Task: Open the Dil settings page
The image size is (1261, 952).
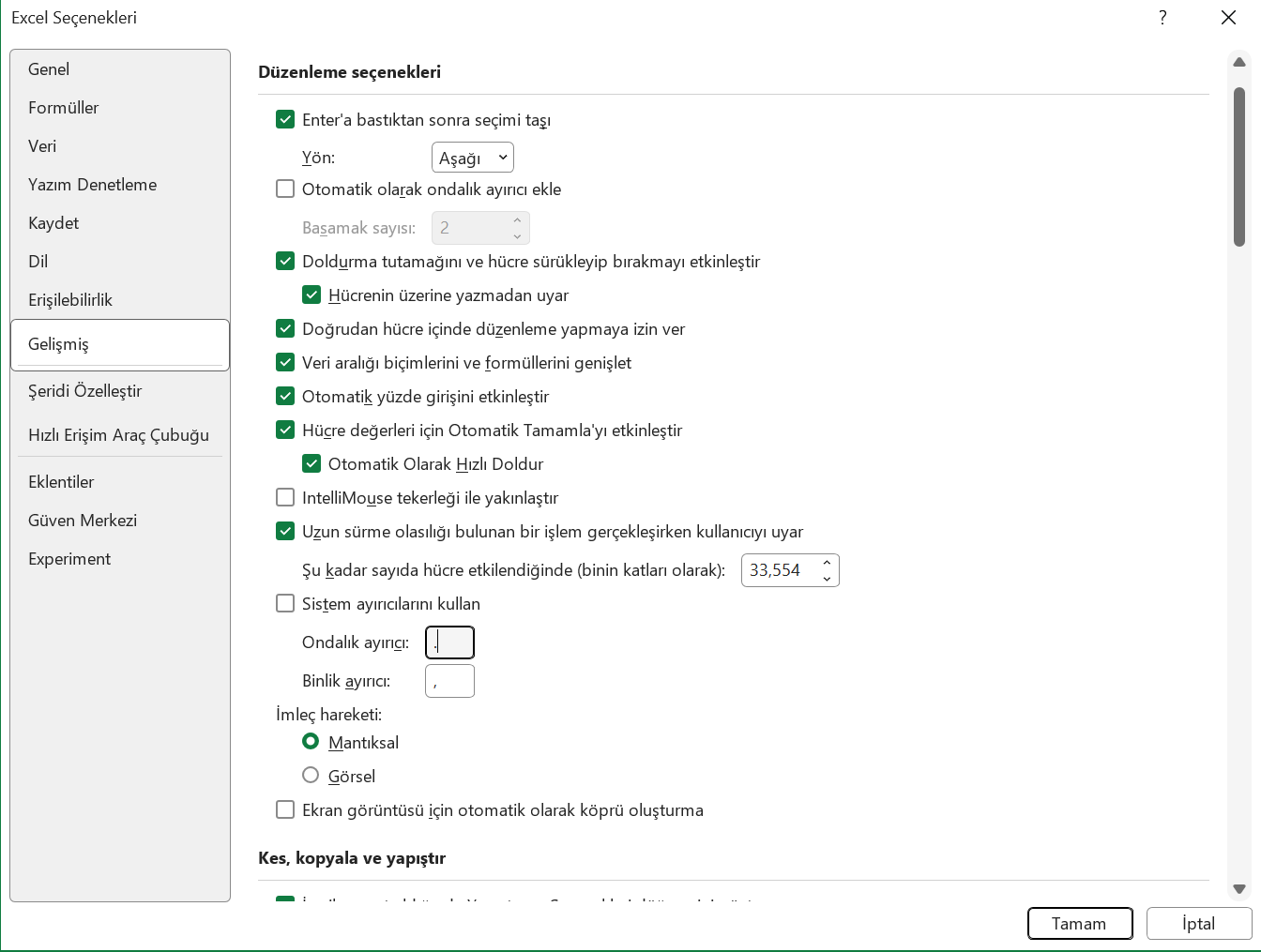Action: coord(120,262)
